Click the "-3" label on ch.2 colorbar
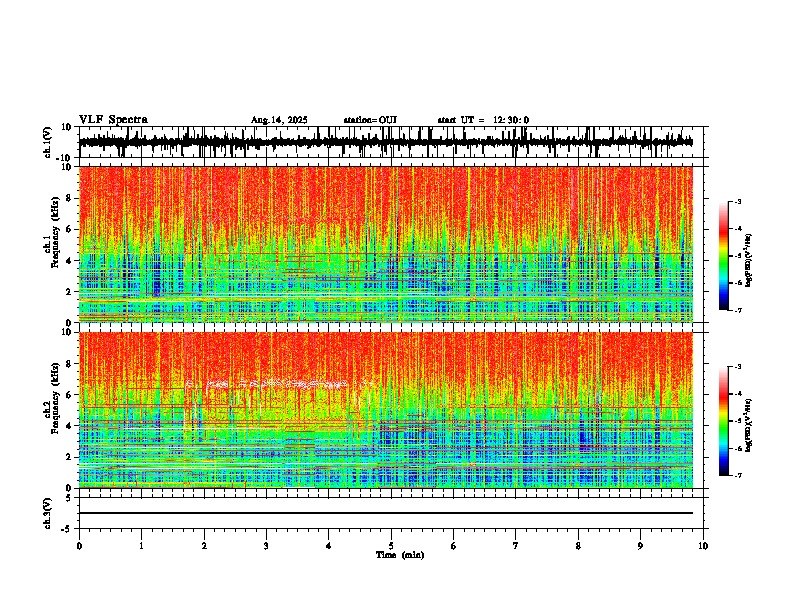Image resolution: width=792 pixels, height=612 pixels. tap(737, 367)
